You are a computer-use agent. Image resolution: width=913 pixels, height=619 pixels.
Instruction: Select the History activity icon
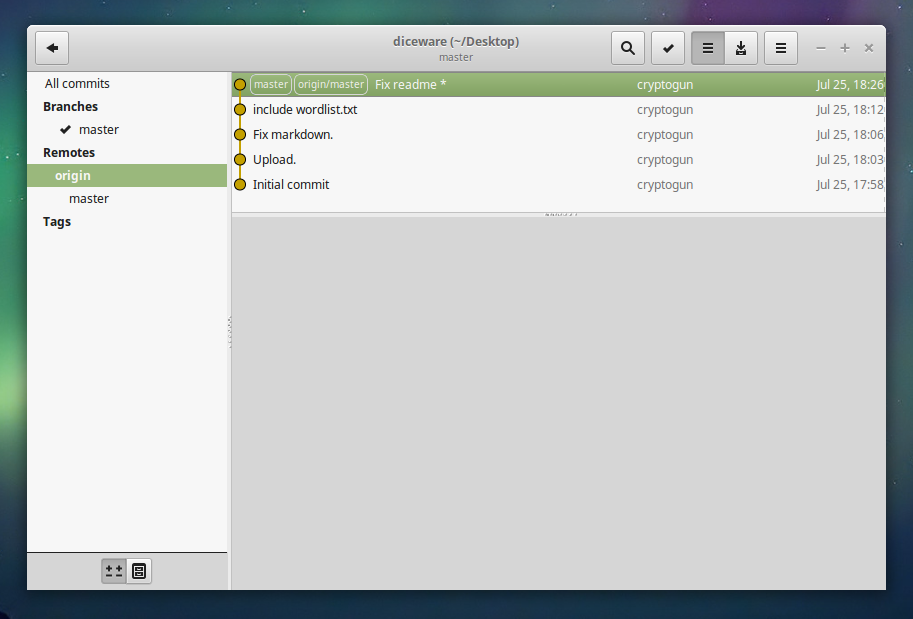click(707, 47)
